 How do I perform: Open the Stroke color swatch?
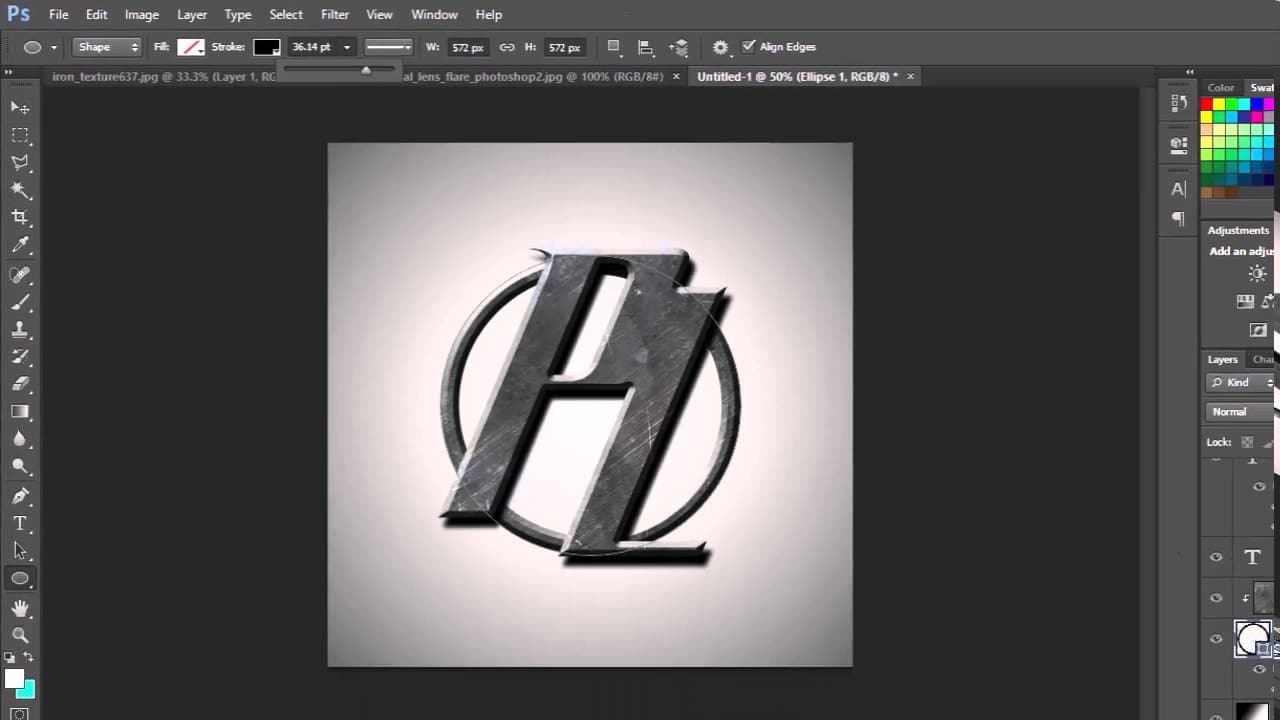(265, 46)
